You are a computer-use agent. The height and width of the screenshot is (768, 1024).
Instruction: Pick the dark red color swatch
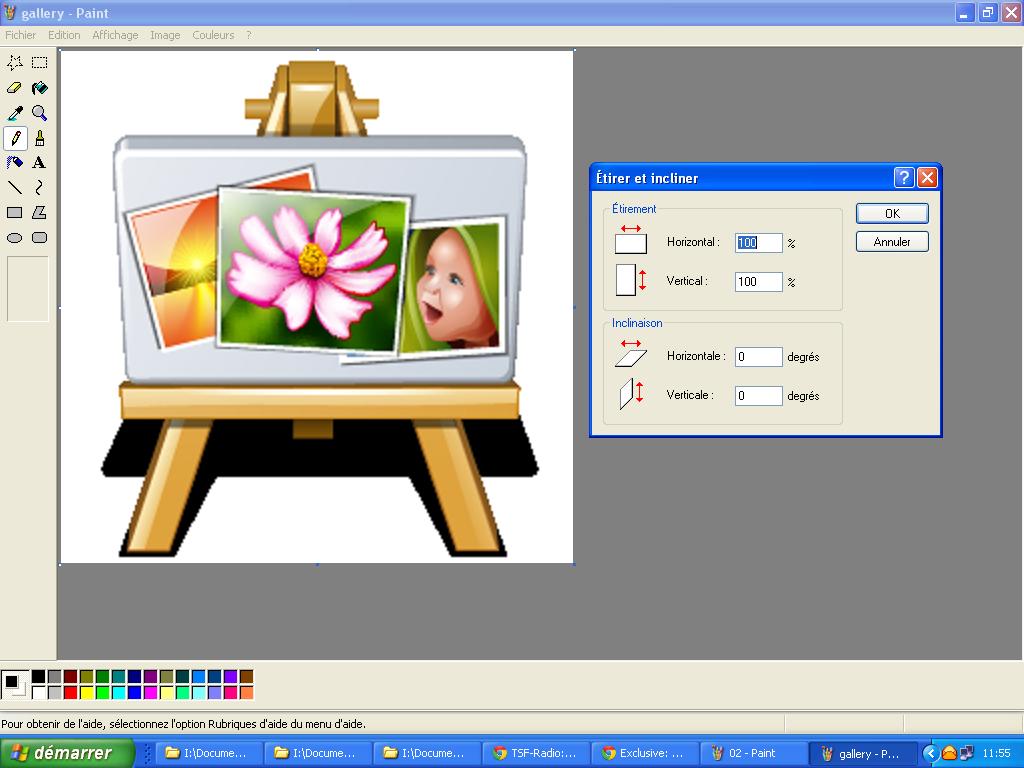(71, 677)
